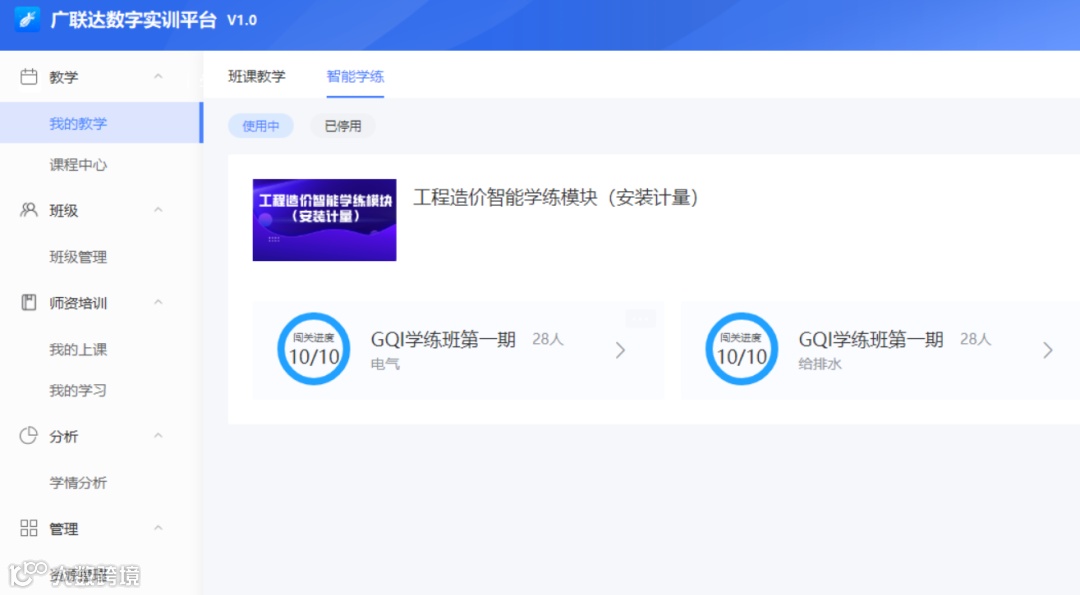Screen dimensions: 1080x595
Task: Open the GQI学练班第一期 给排水 class title
Action: (871, 340)
